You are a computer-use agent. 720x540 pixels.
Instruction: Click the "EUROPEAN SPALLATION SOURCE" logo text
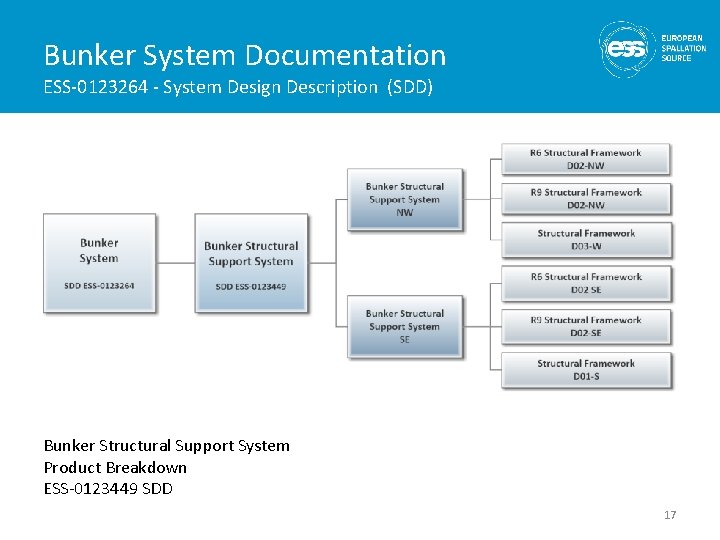[x=684, y=48]
